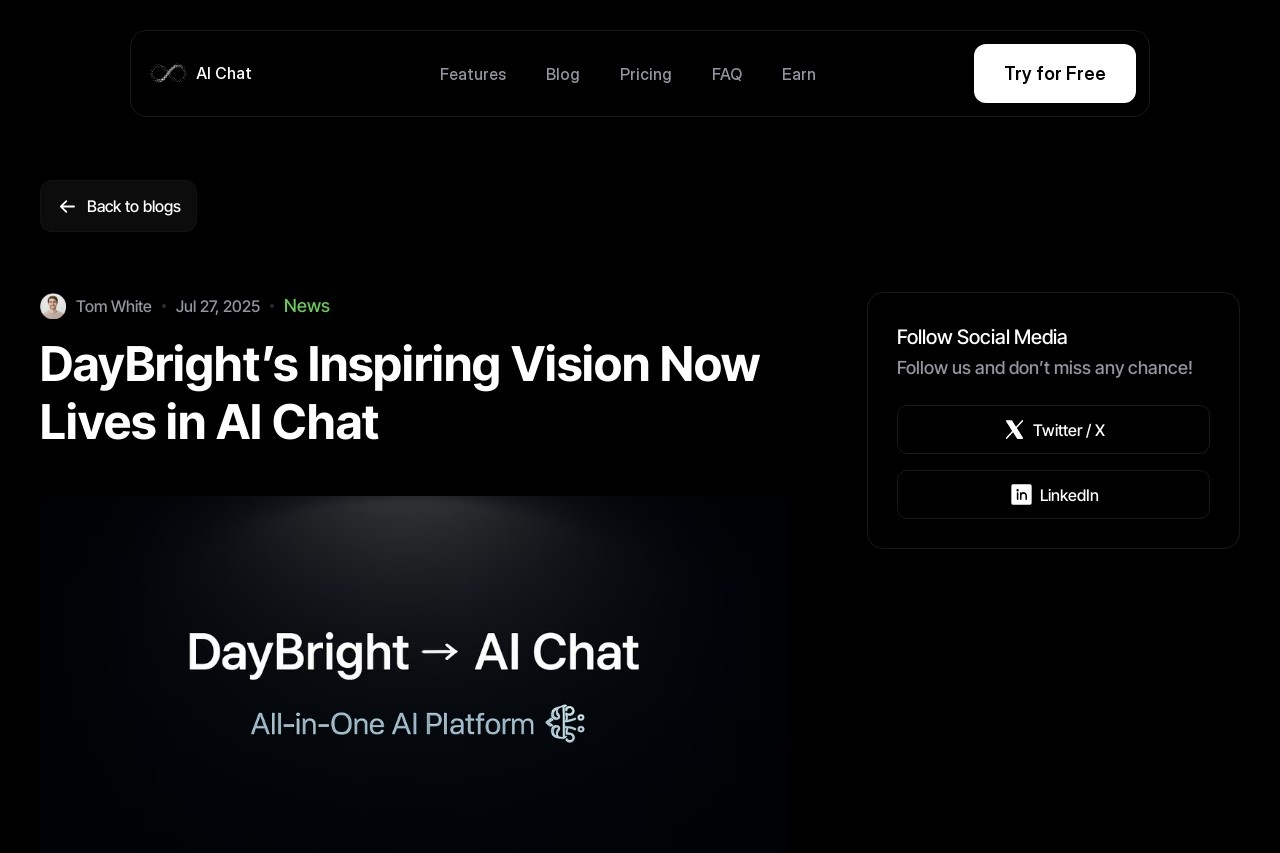1280x853 pixels.
Task: Click the AI Chat infinity logo icon
Action: pos(168,73)
